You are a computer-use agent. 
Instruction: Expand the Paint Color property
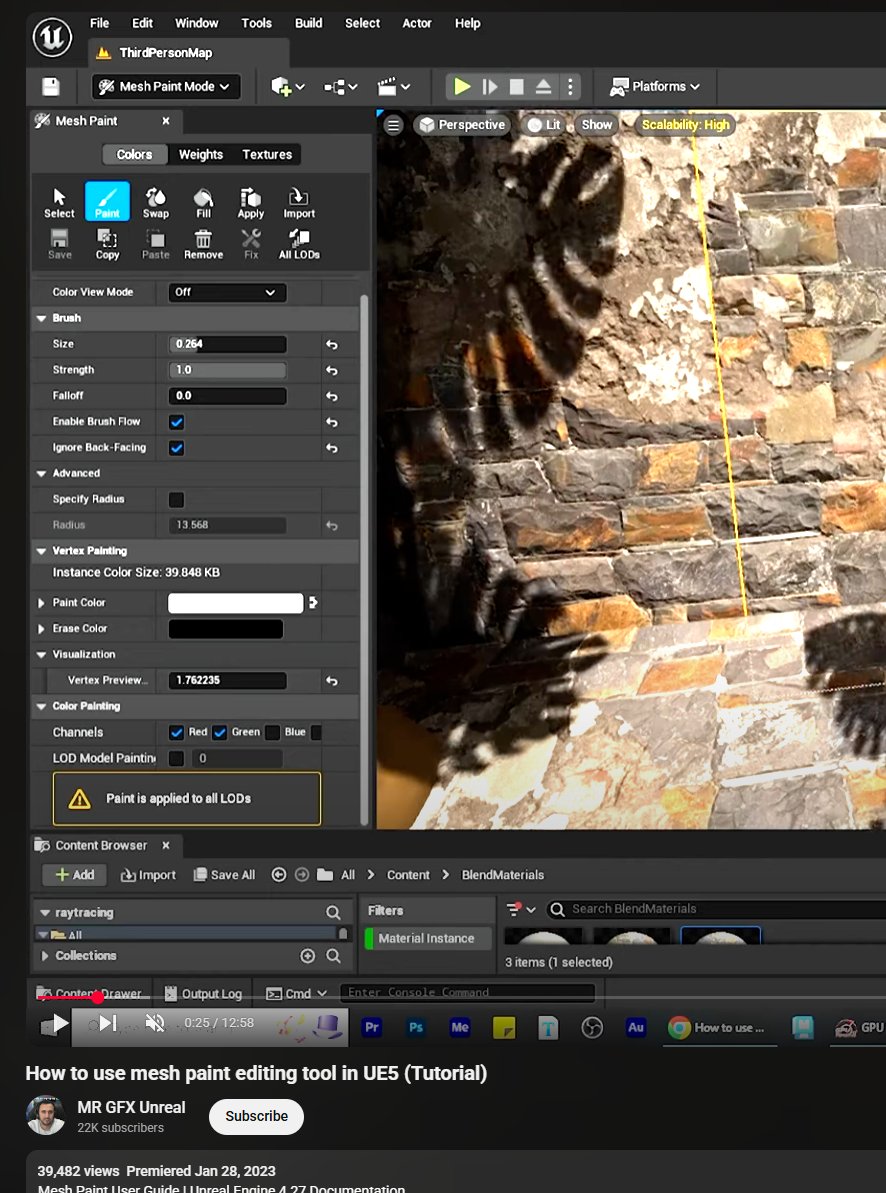41,603
